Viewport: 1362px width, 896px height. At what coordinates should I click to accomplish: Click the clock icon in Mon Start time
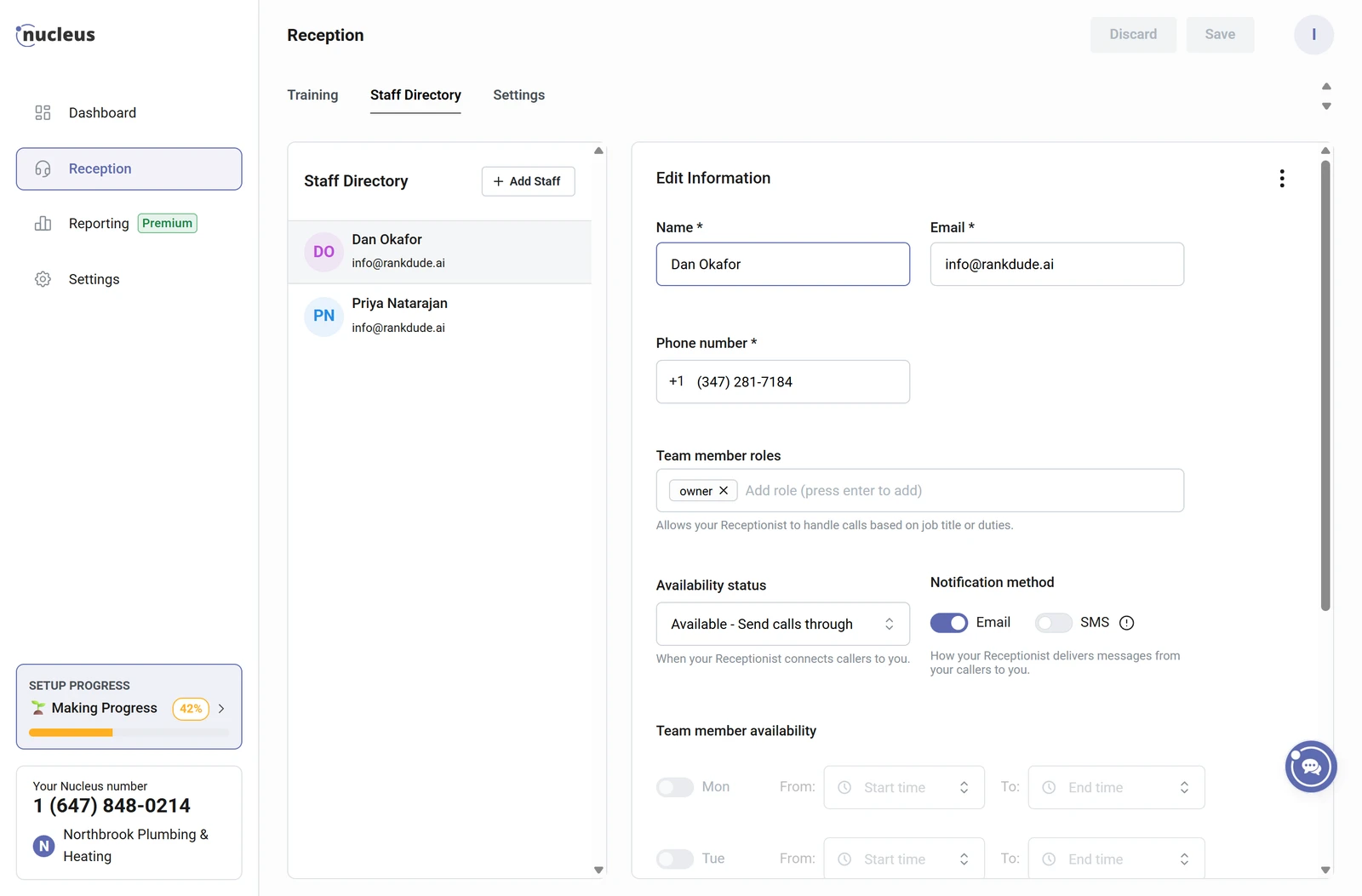[x=844, y=788]
